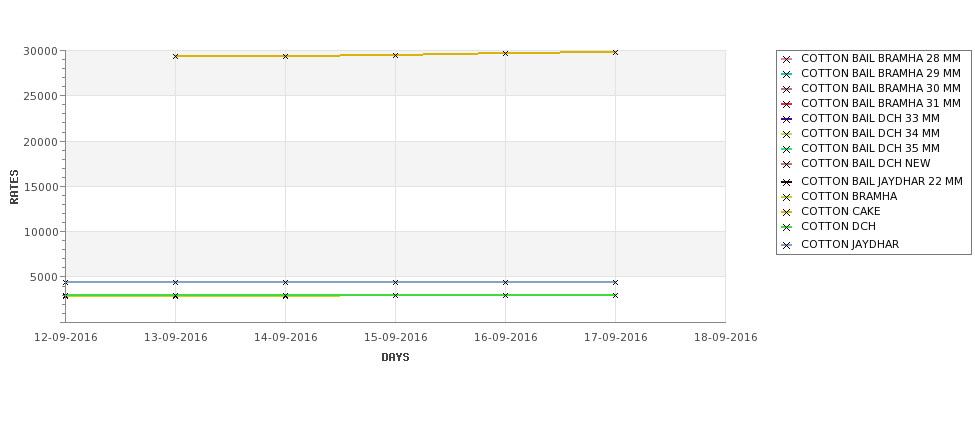Screen dimensions: 975x429
Task: Click the COTTON BAIL BRAMHA 28 MM legend marker
Action: [786, 59]
